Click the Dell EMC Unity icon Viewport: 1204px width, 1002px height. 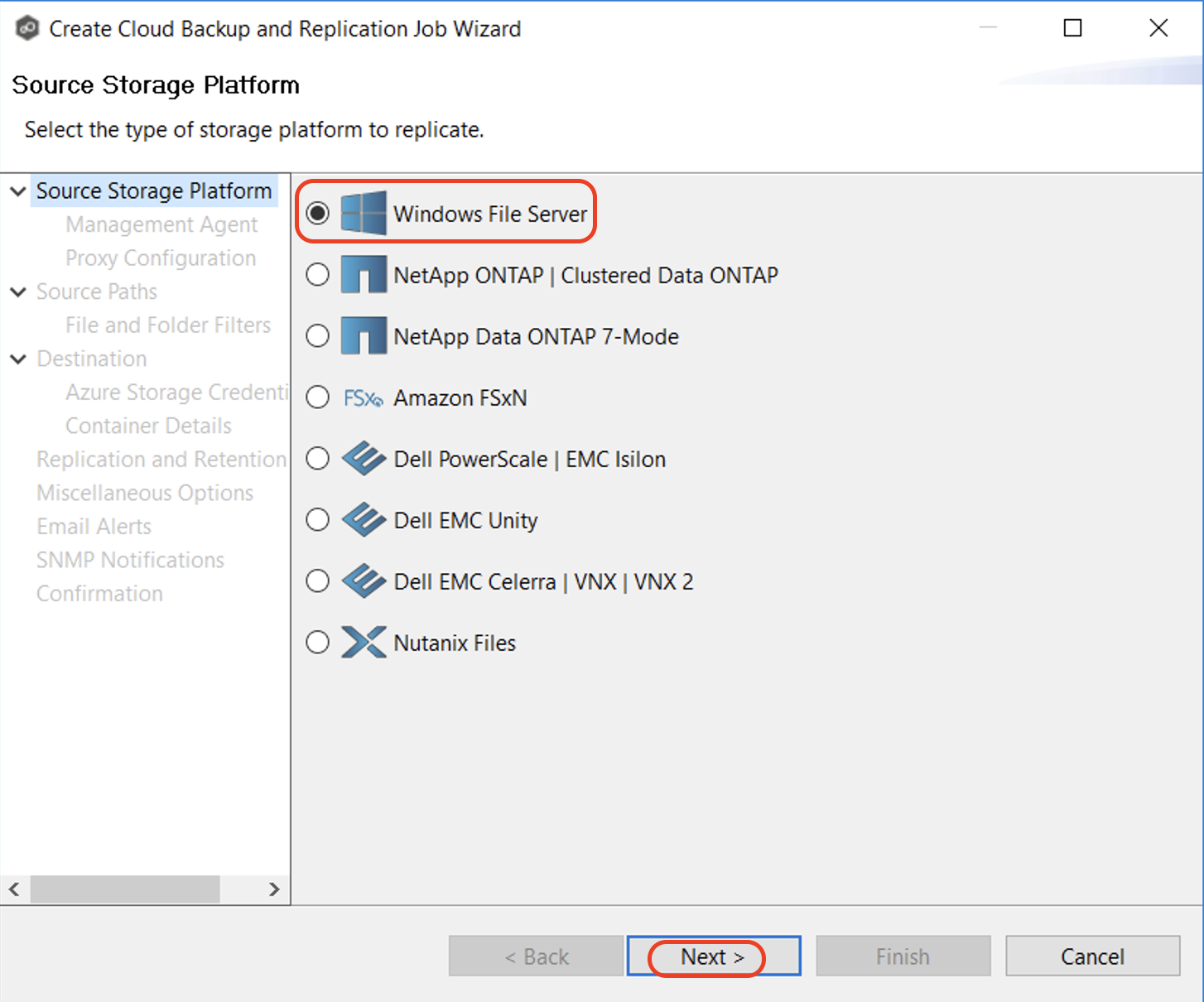click(x=364, y=520)
